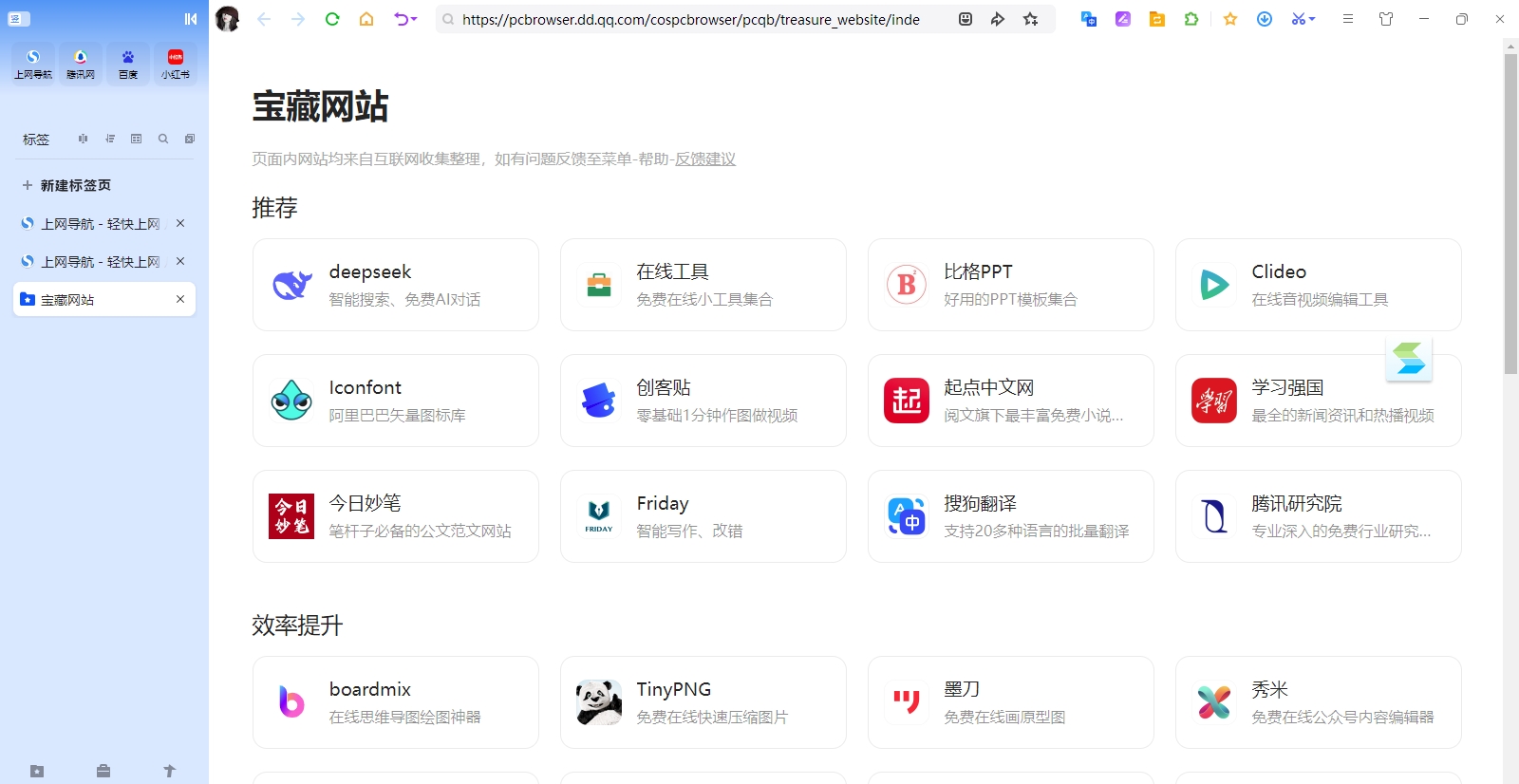The width and height of the screenshot is (1519, 784).
Task: Click the 反馈建议 feedback link
Action: coord(705,159)
